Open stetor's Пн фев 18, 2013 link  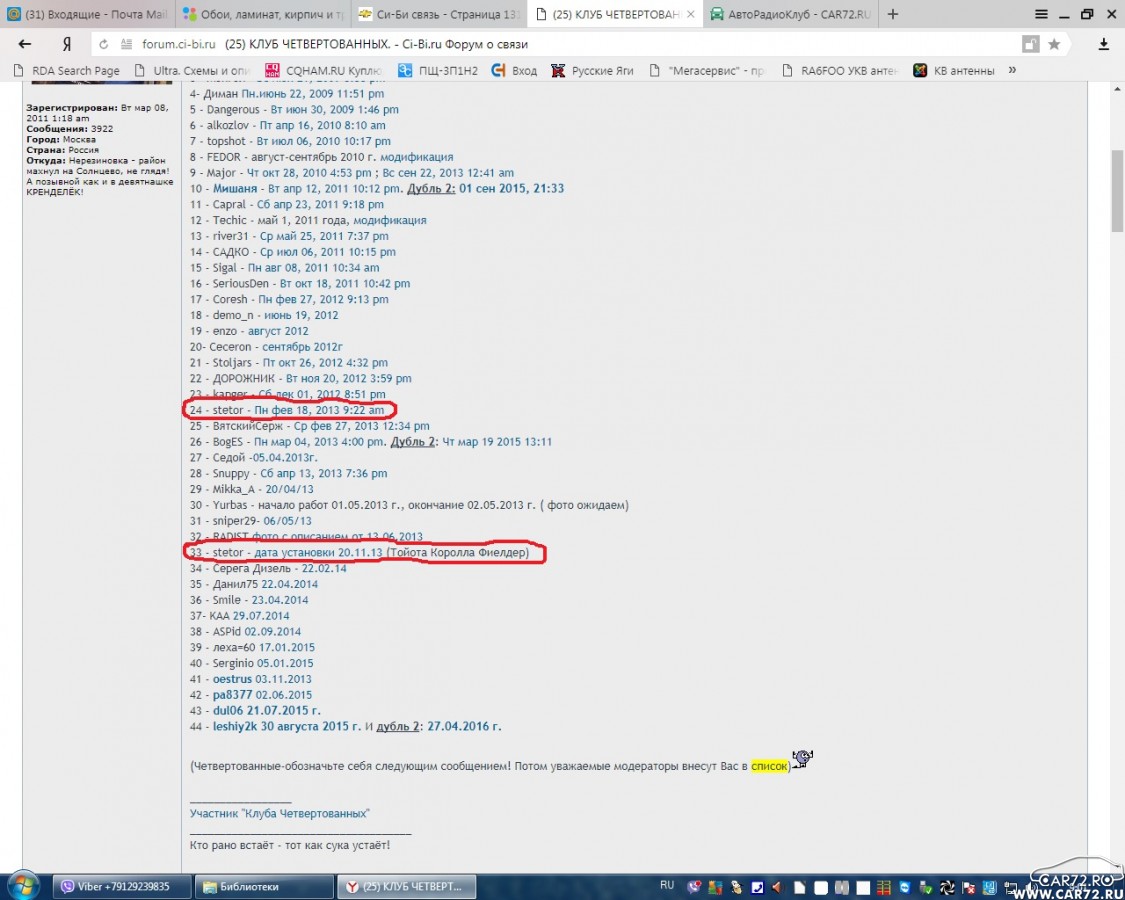pos(319,411)
